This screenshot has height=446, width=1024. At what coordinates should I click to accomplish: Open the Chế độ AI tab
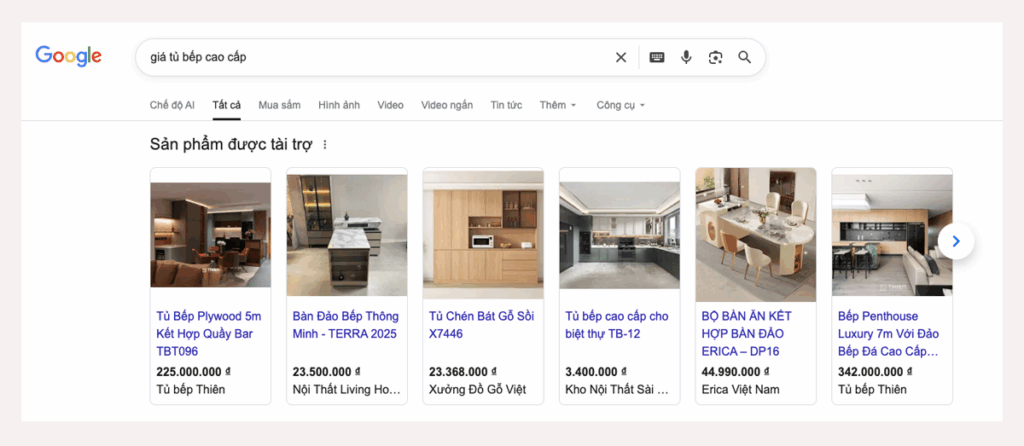[172, 105]
